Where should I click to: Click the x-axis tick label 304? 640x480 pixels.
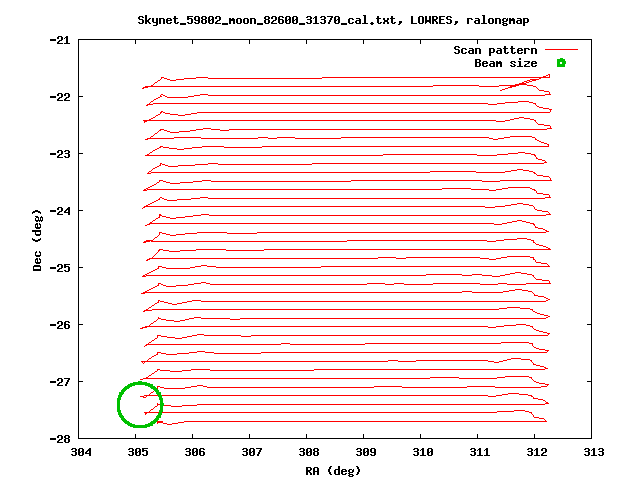point(81,452)
